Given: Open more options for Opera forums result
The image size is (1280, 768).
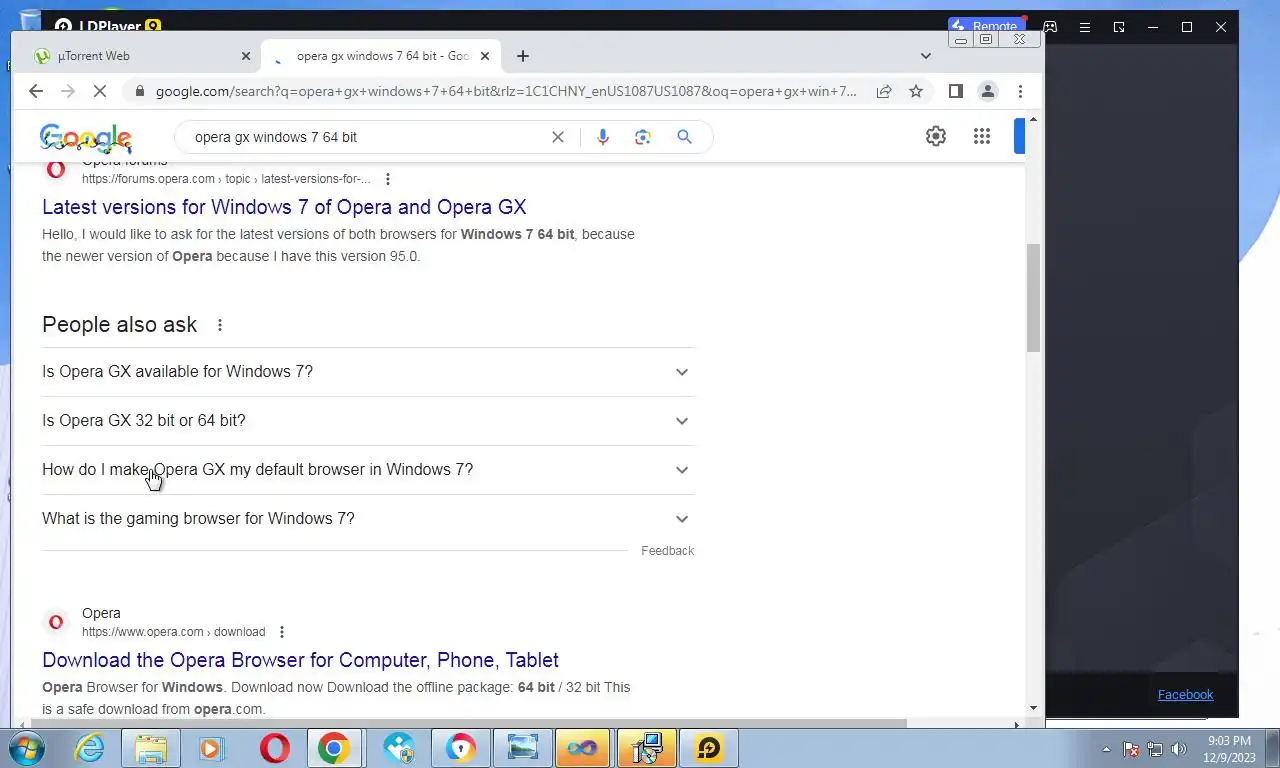Looking at the screenshot, I should (388, 179).
